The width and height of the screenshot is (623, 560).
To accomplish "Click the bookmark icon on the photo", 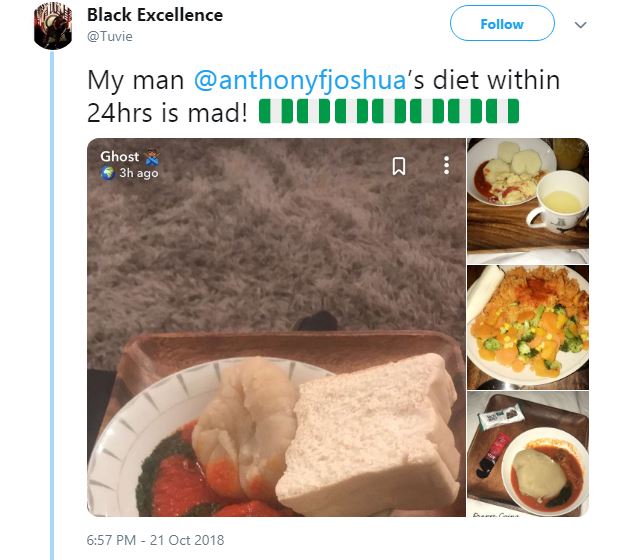I will click(x=398, y=166).
